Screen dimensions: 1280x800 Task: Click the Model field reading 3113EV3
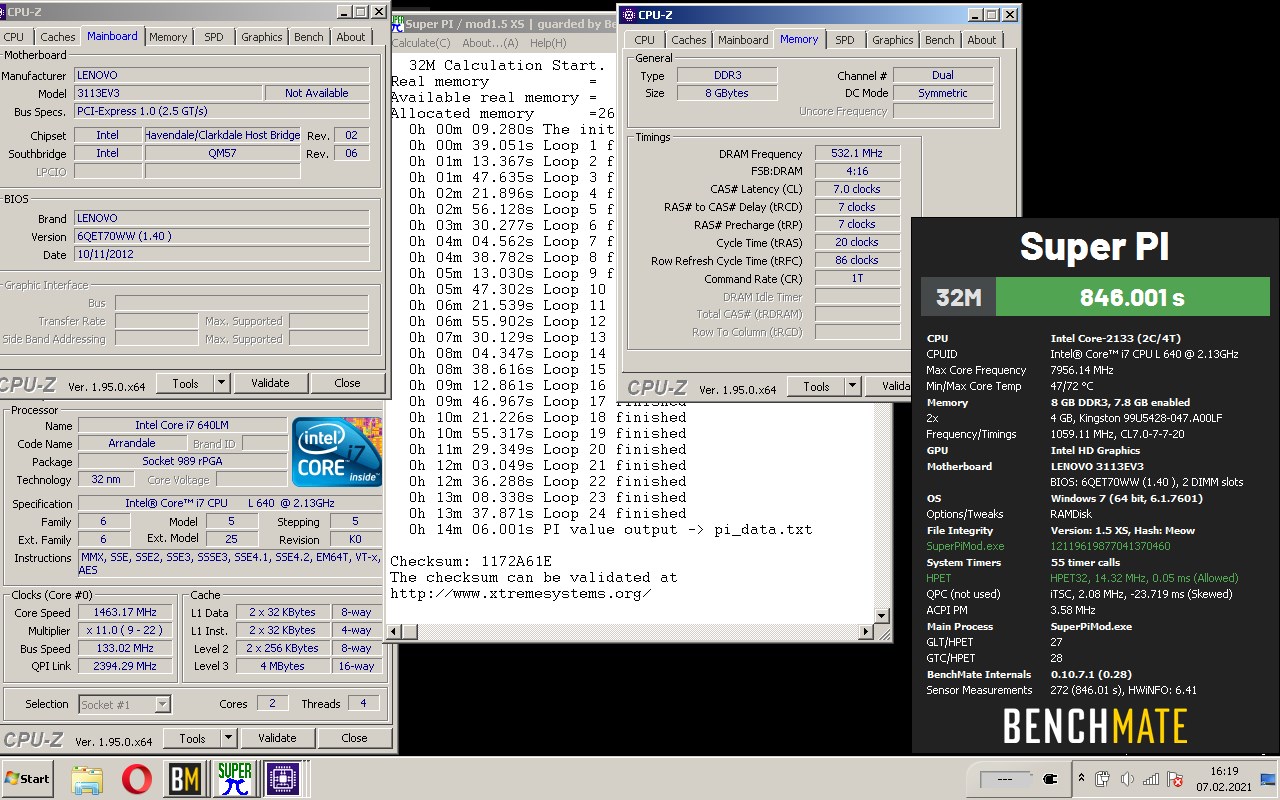[x=168, y=93]
